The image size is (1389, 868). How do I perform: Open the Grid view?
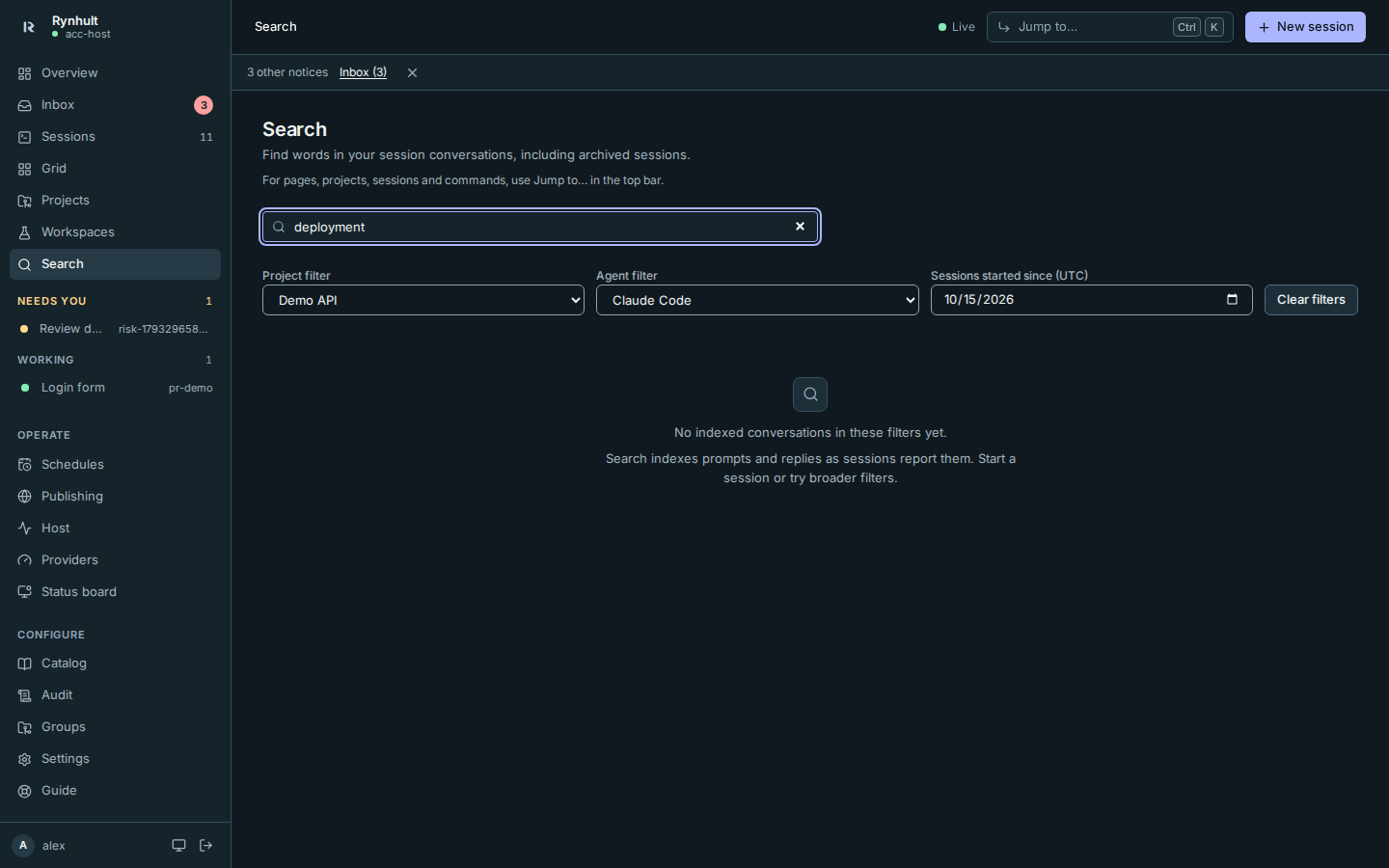(115, 169)
